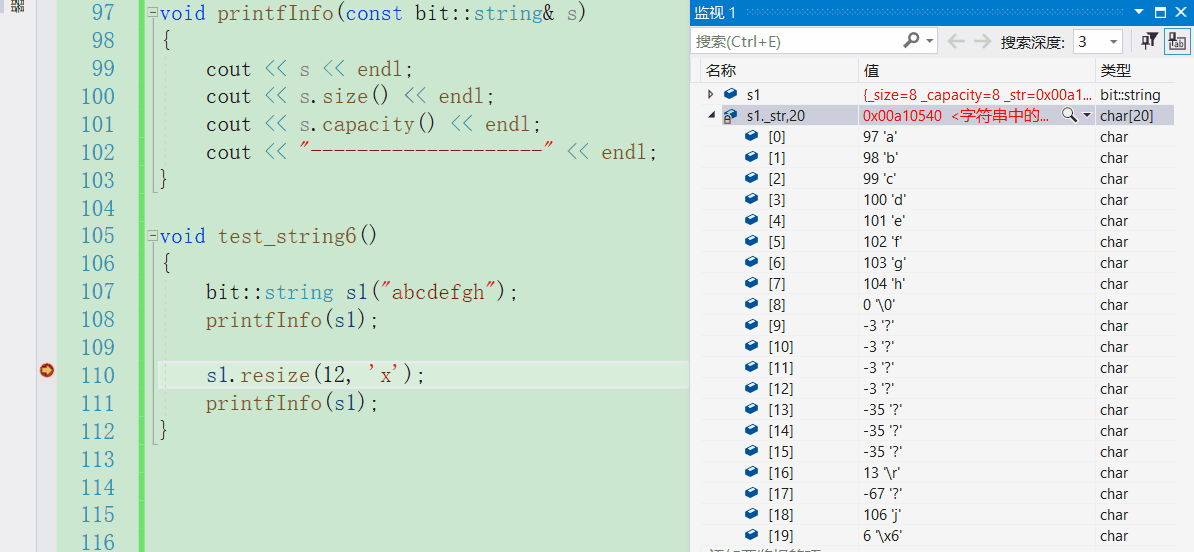Viewport: 1194px width, 552px height.
Task: Open the watch window position dropdown arrow
Action: (x=1139, y=13)
